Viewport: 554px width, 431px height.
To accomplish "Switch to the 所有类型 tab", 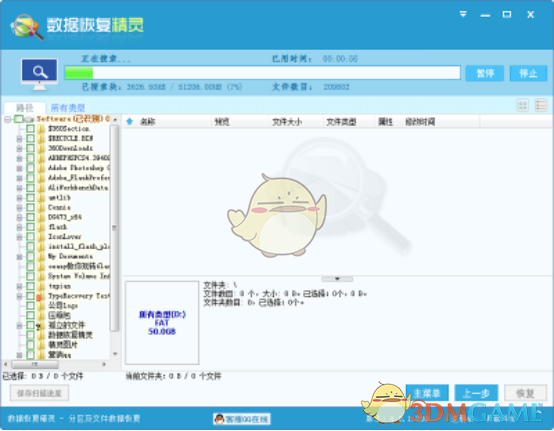I will (x=67, y=107).
